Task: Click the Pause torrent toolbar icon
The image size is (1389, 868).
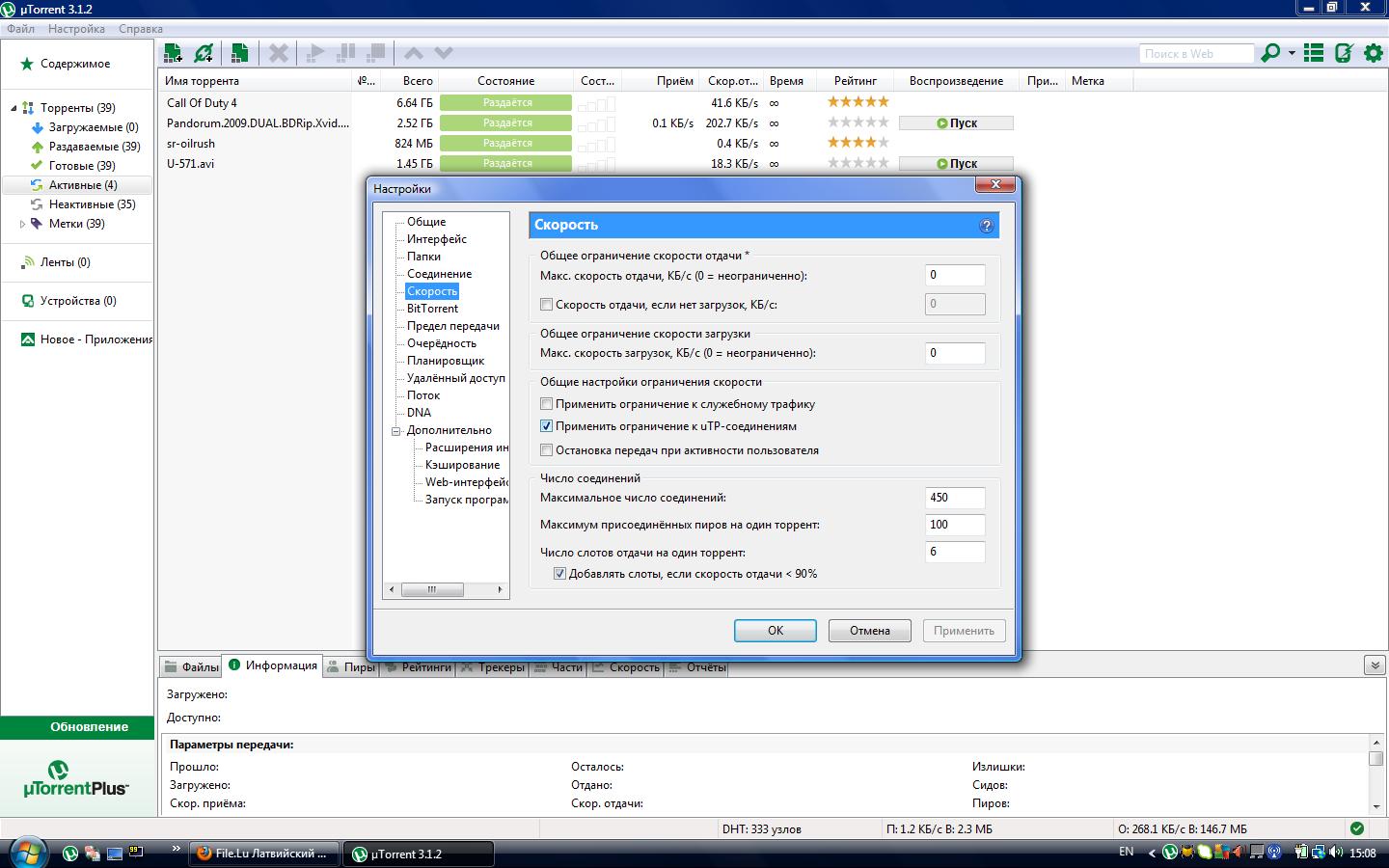Action: coord(346,53)
